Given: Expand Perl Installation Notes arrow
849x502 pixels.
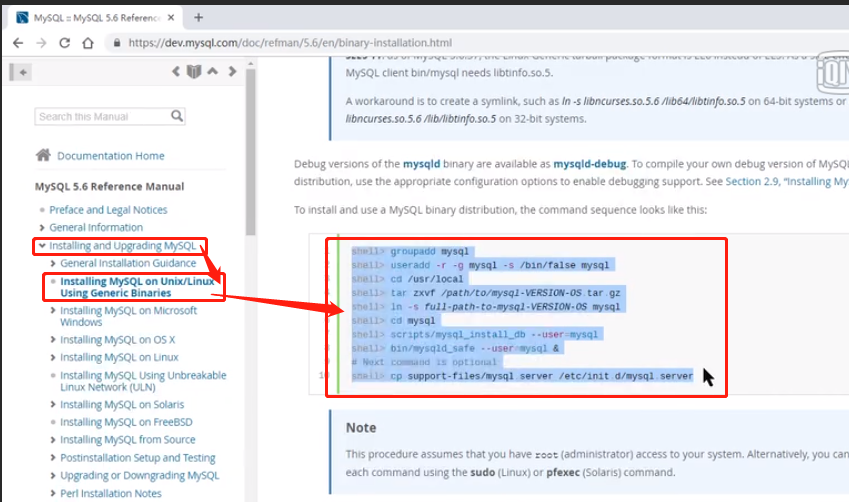Looking at the screenshot, I should click(53, 493).
